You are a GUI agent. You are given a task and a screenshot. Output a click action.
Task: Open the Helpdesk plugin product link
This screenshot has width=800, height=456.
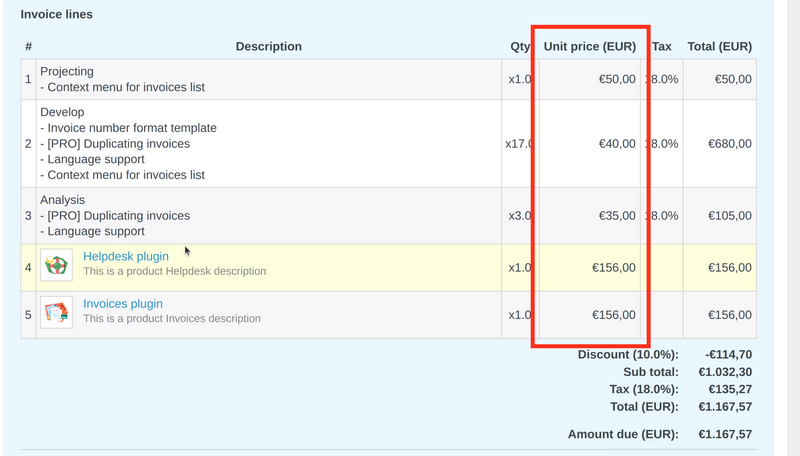click(x=125, y=257)
